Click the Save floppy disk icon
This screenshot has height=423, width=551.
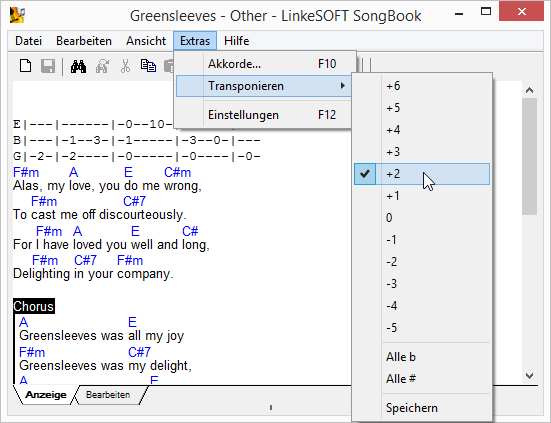[48, 66]
